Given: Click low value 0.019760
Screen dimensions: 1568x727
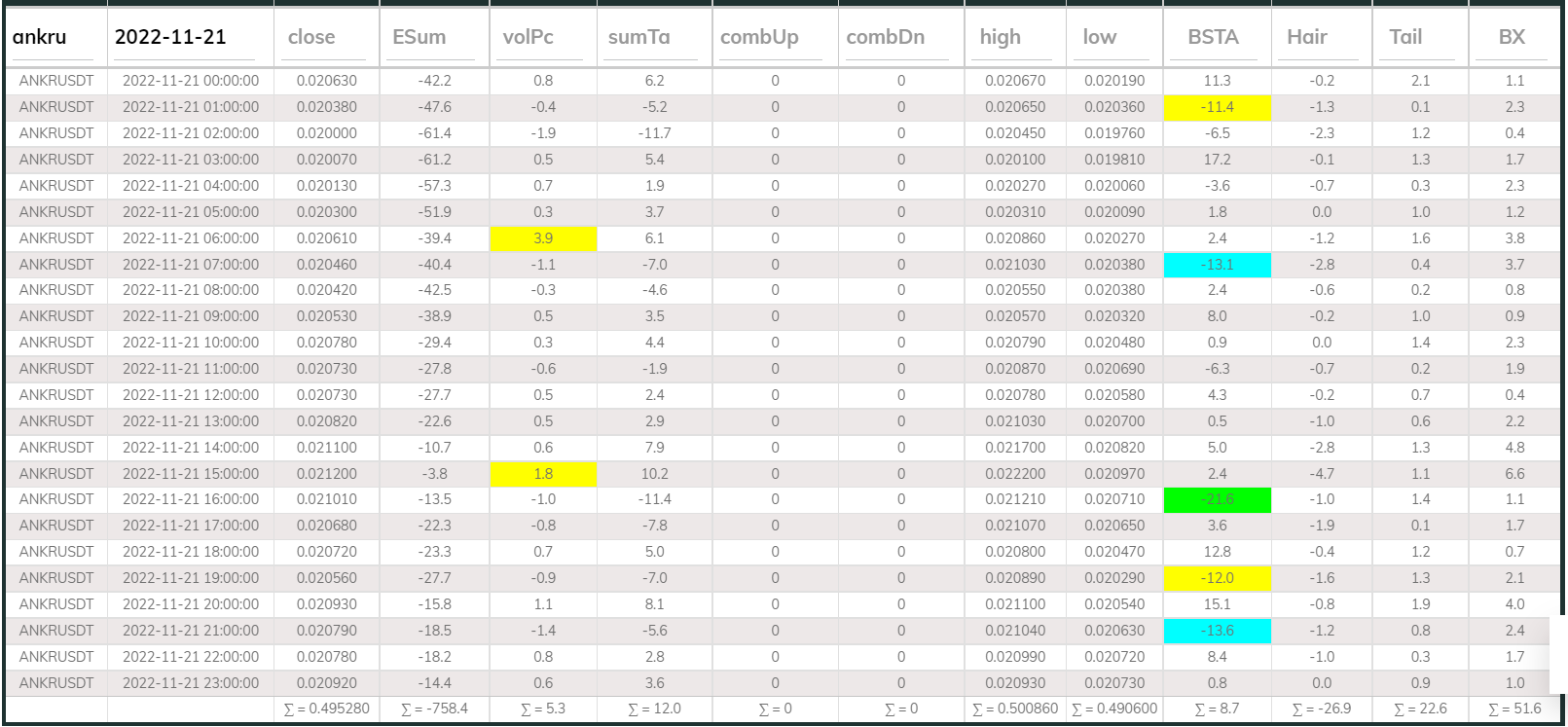Looking at the screenshot, I should [x=1114, y=133].
